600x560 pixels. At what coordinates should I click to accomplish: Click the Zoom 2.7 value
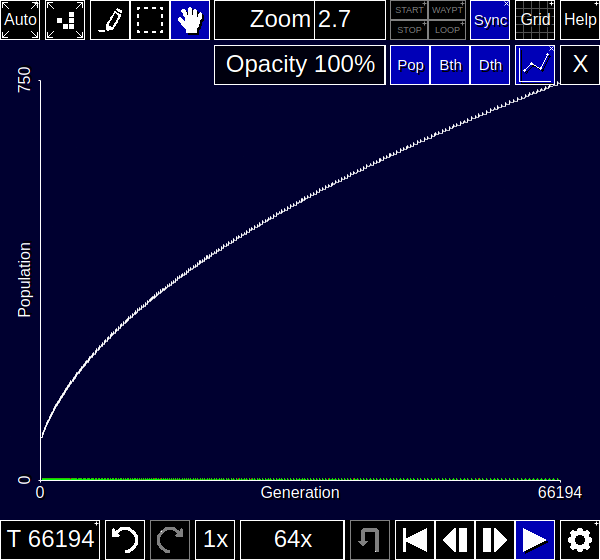point(300,19)
